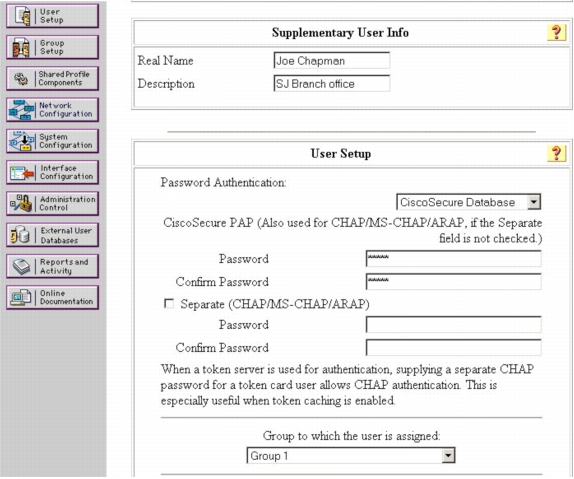Open CiscoSecure Database authentication dropdown
574x479 pixels.
(469, 202)
